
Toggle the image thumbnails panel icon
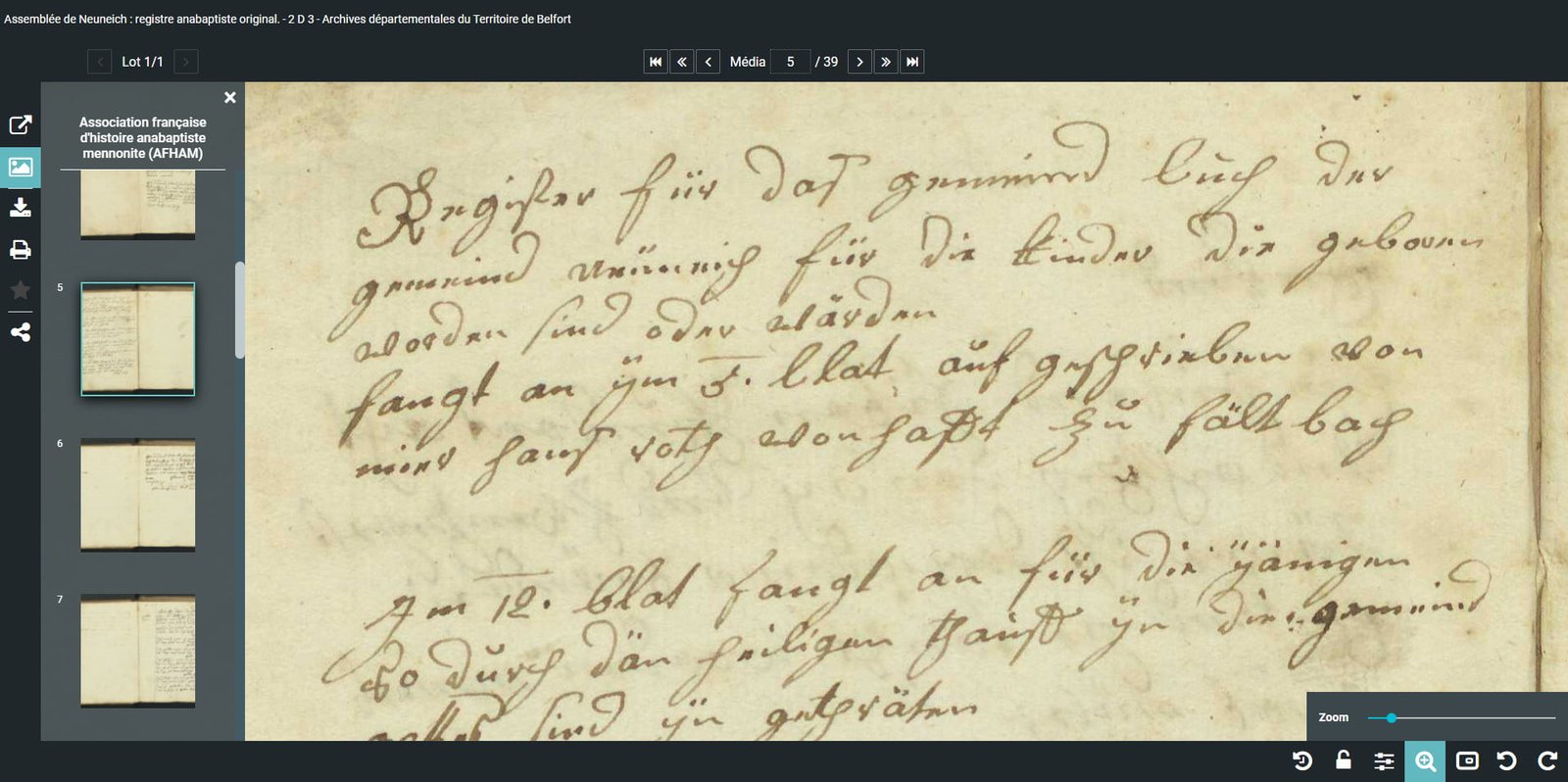pos(20,168)
